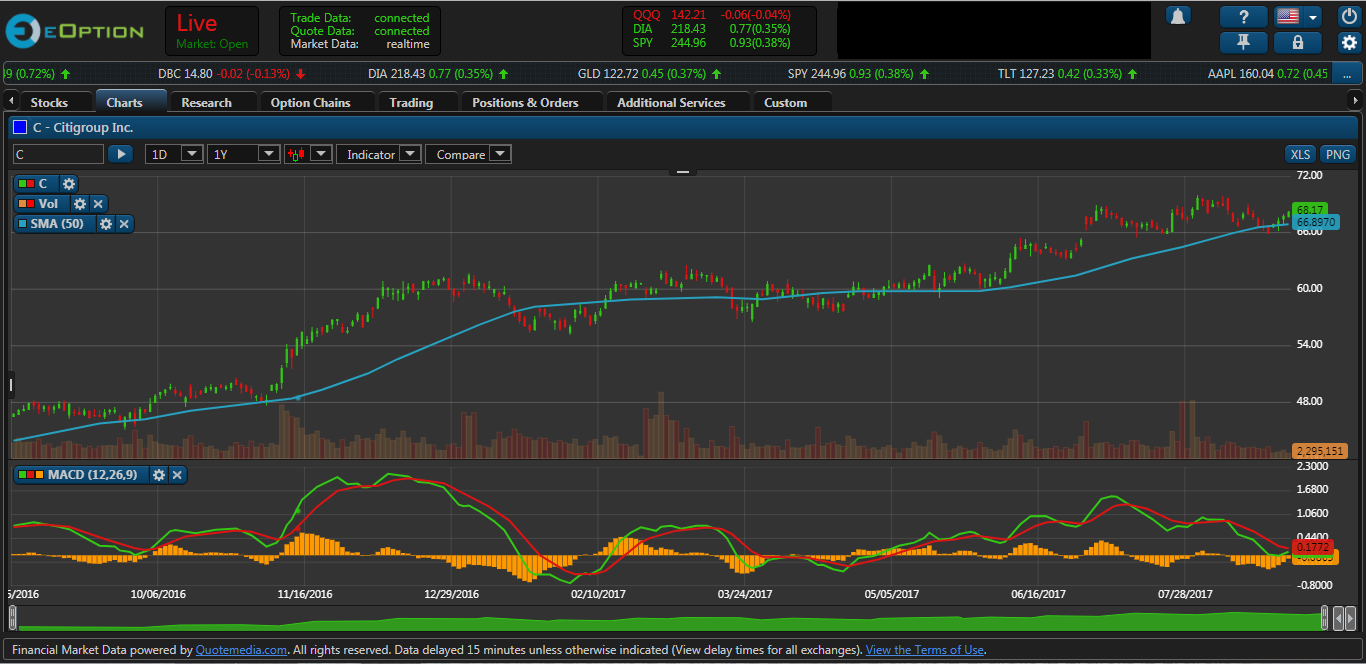
Task: Click the SPY 244.96 ticker strip quote
Action: [858, 74]
